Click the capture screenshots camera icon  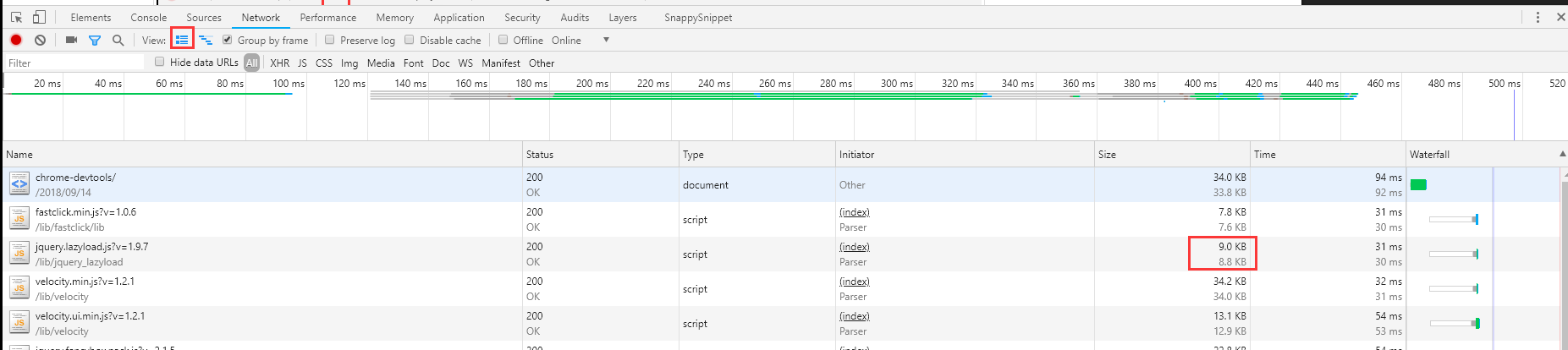click(x=71, y=40)
